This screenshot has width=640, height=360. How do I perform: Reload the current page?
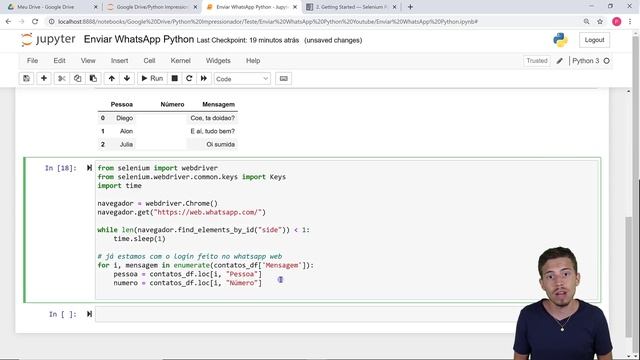(35, 22)
